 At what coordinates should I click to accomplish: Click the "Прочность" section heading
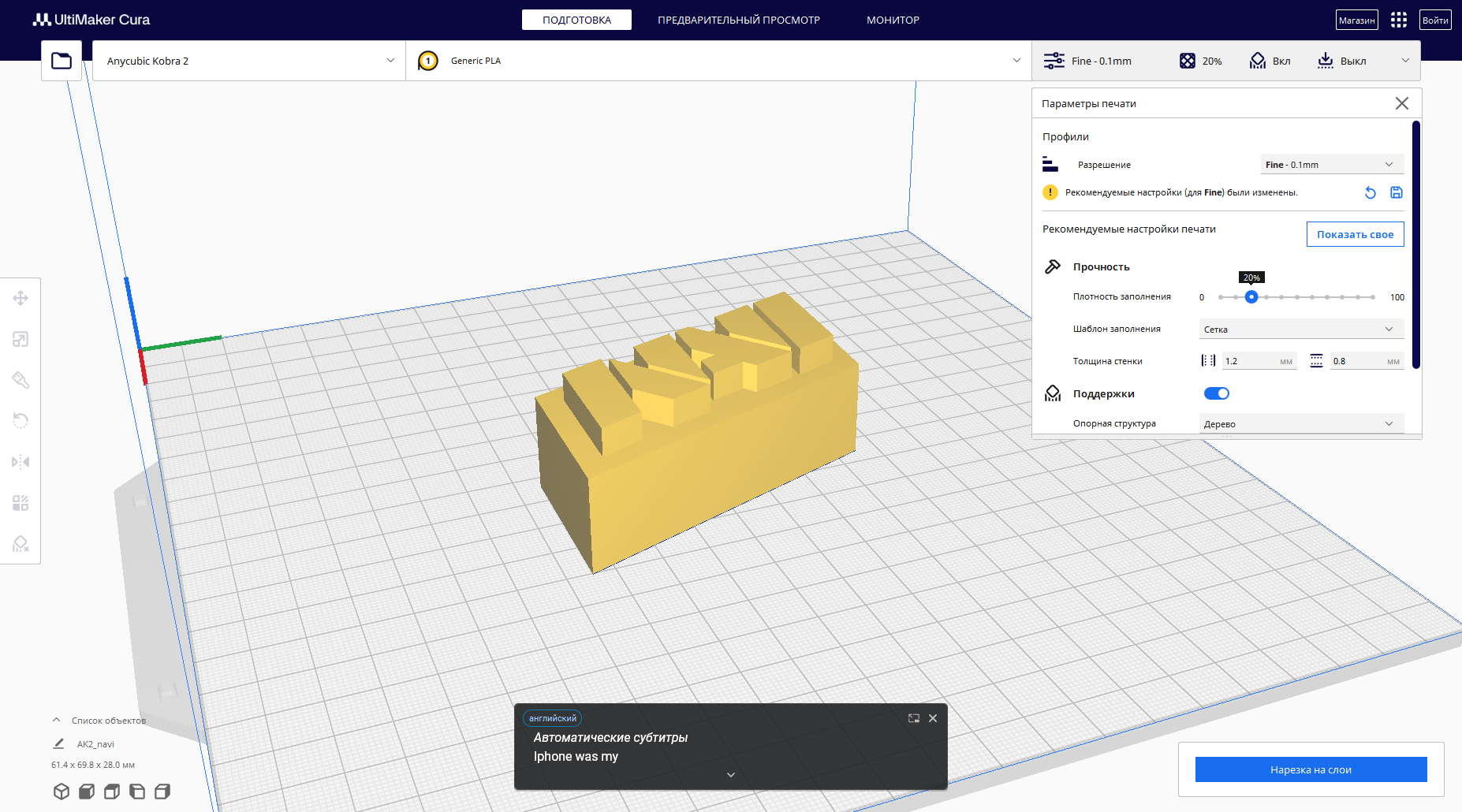point(1101,266)
